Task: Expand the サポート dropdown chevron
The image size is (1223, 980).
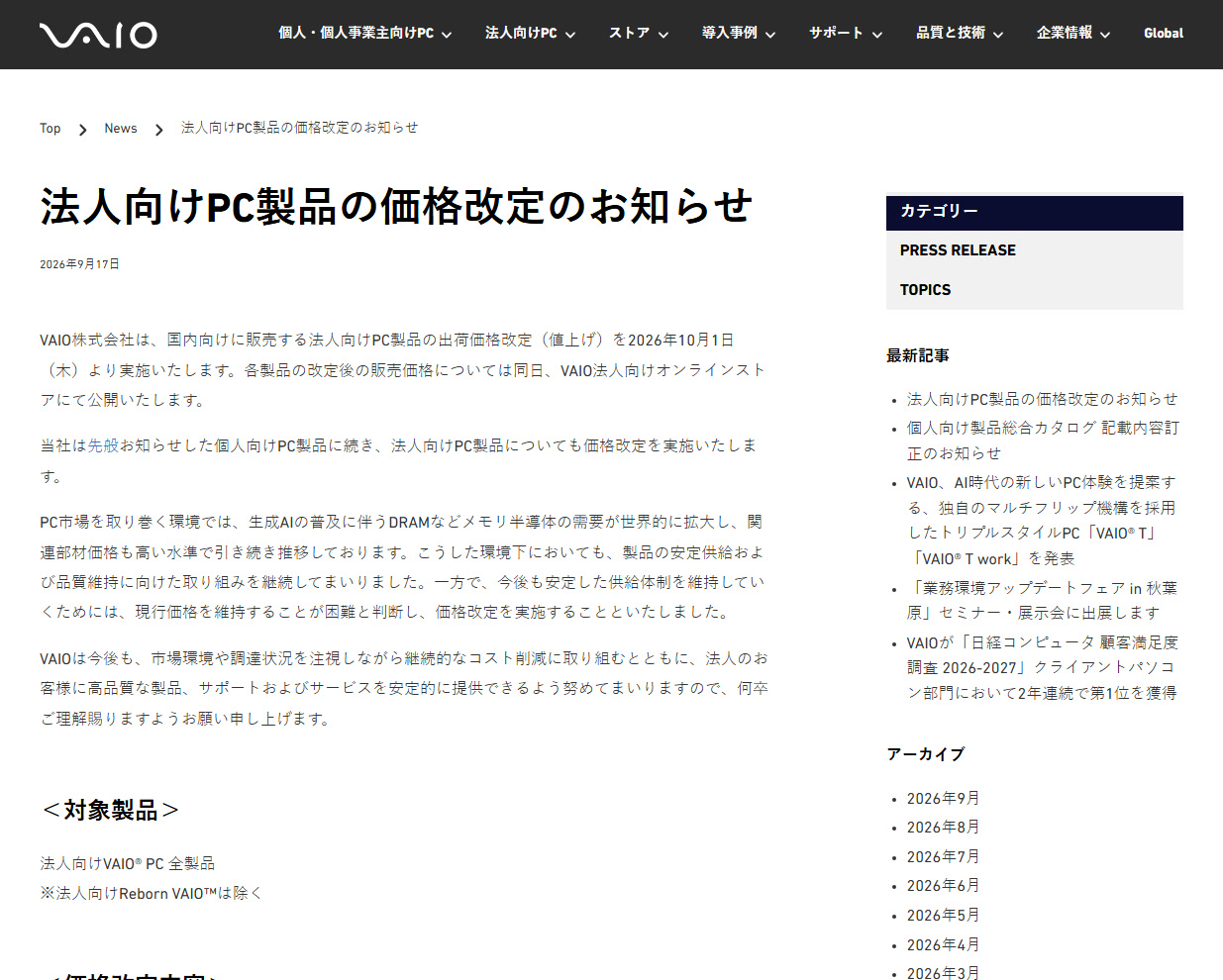Action: 877,35
